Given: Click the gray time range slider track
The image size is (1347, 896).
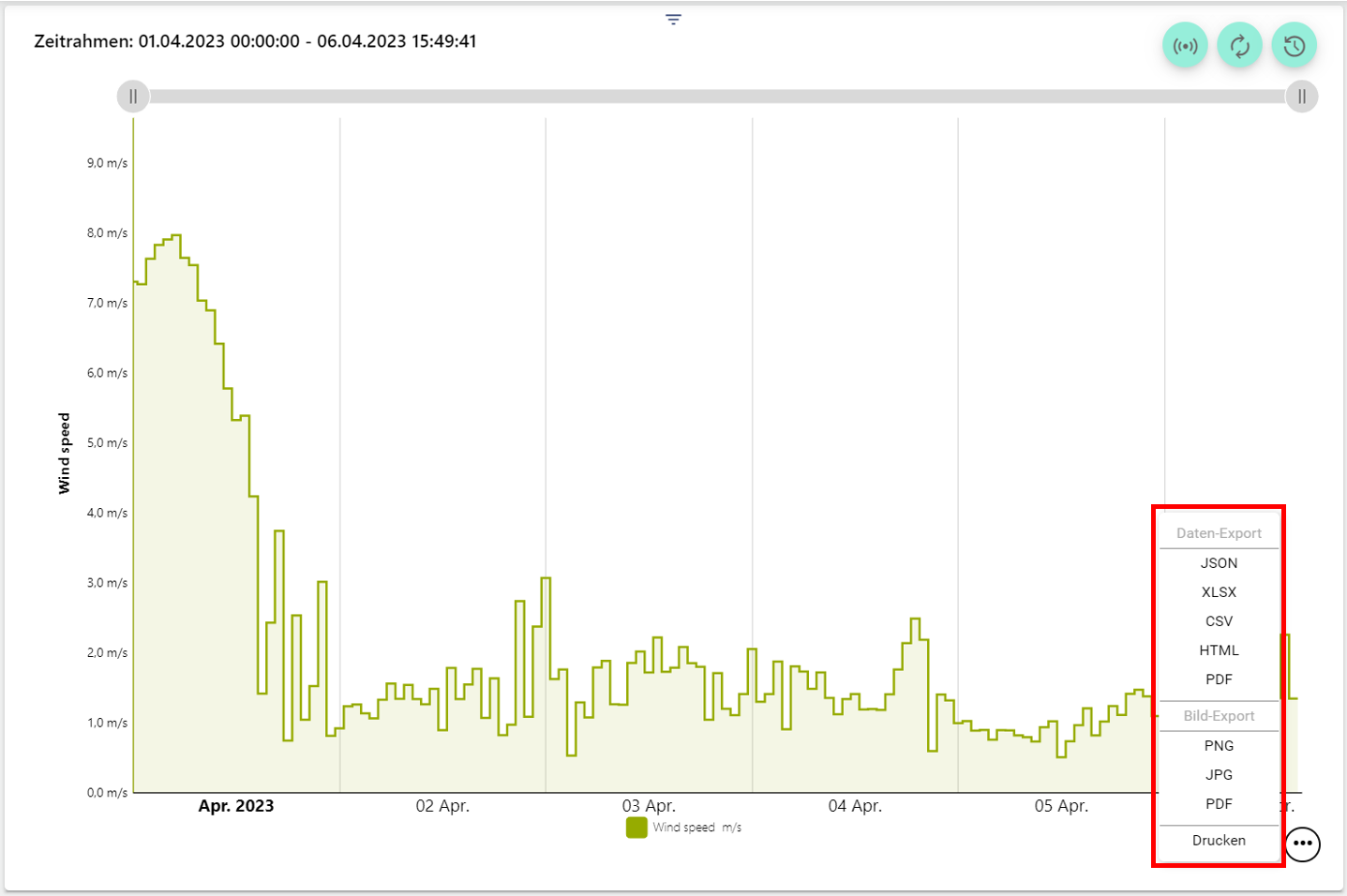Looking at the screenshot, I should [x=717, y=97].
